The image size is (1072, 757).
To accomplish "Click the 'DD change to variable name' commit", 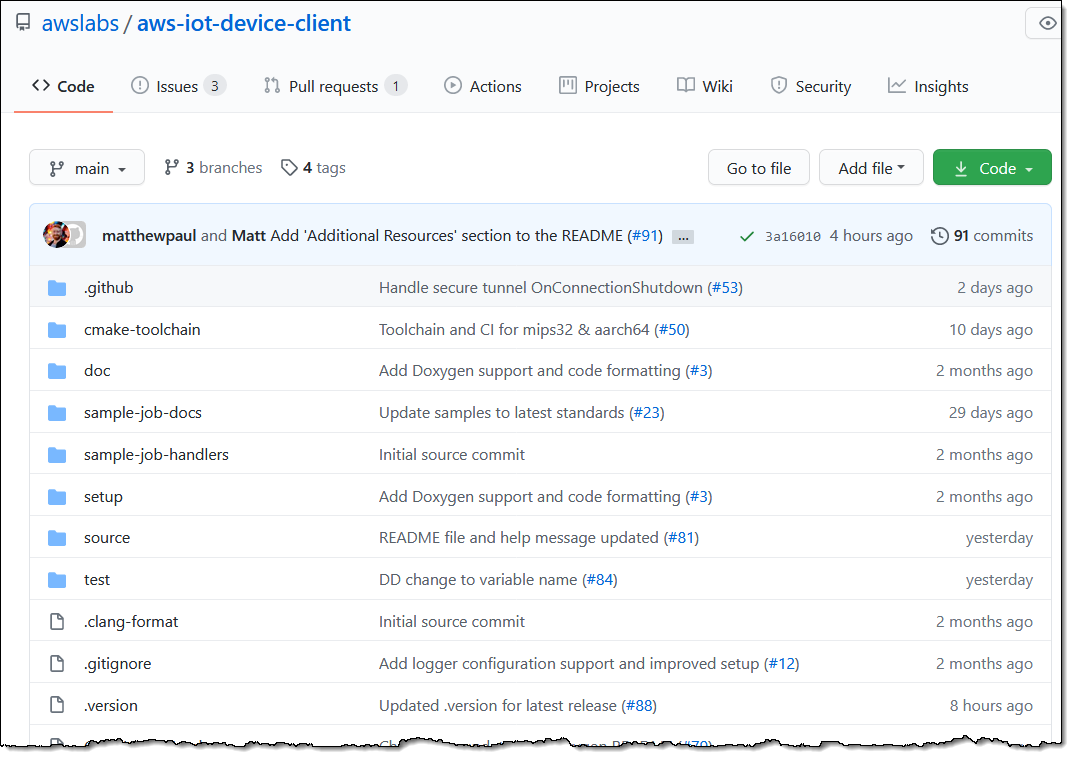I will 478,580.
